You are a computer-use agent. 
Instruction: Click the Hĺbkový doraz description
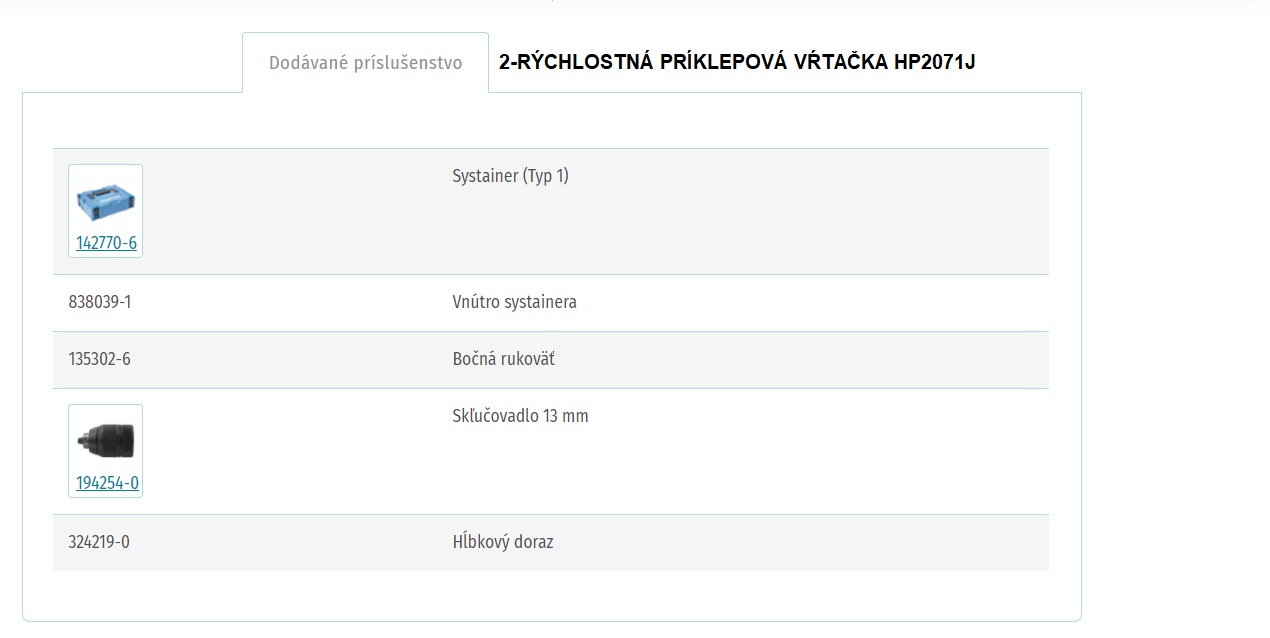[503, 542]
